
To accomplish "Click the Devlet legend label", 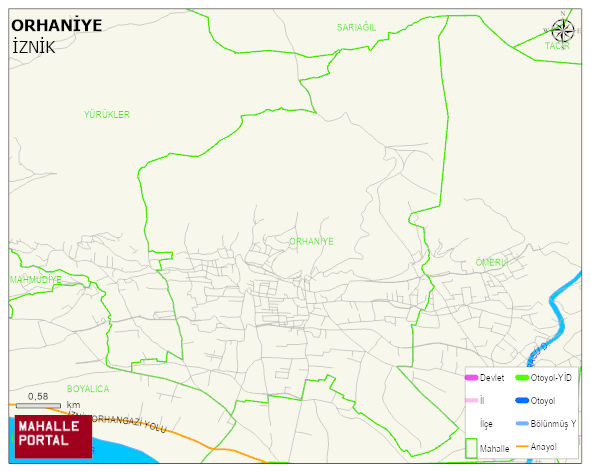I will [492, 378].
